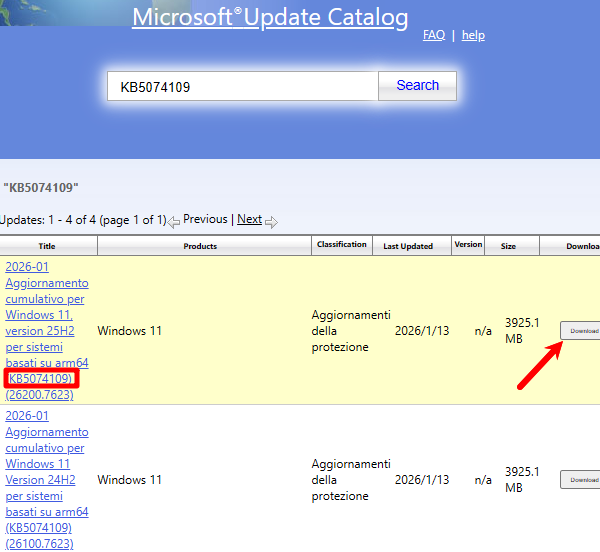This screenshot has width=600, height=552.
Task: Click the Previous page text
Action: [x=205, y=219]
